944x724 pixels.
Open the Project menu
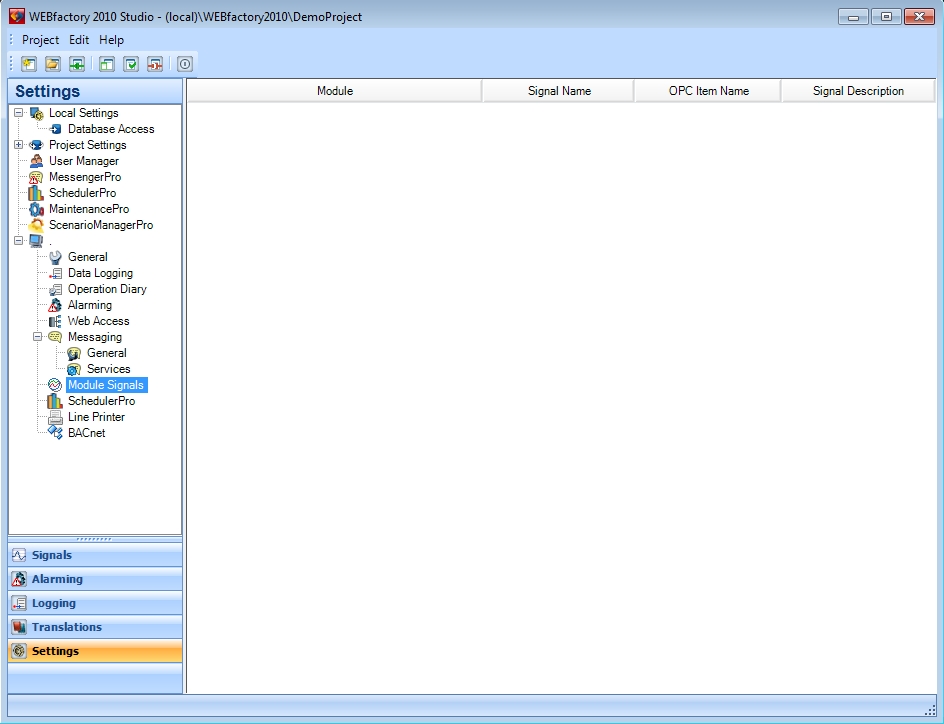pos(40,40)
